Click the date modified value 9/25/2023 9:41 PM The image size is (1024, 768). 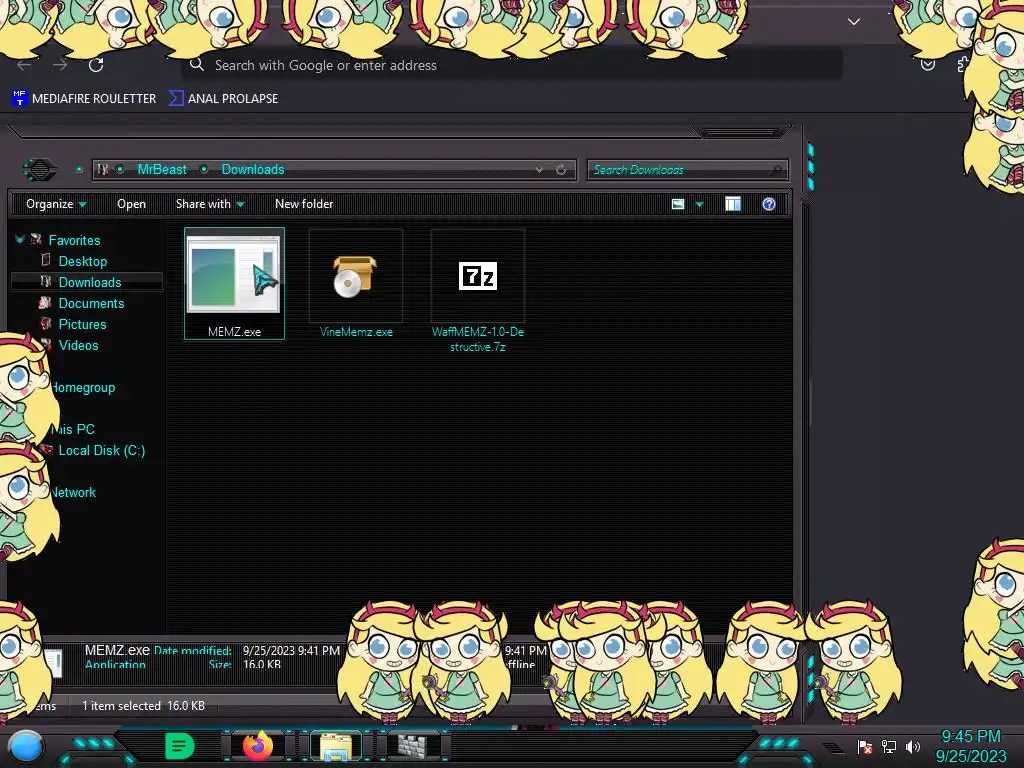[x=291, y=650]
